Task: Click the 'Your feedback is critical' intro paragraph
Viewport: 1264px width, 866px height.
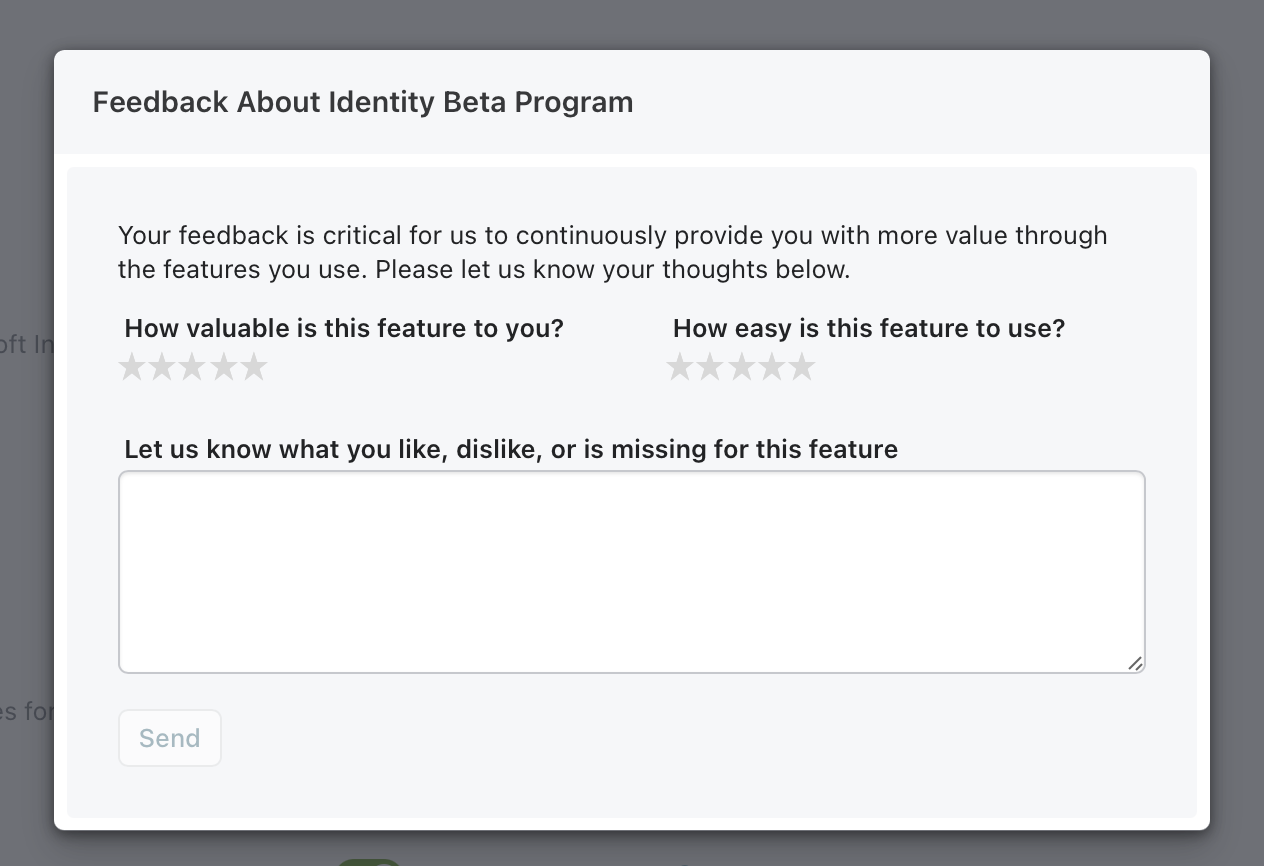Action: (613, 252)
